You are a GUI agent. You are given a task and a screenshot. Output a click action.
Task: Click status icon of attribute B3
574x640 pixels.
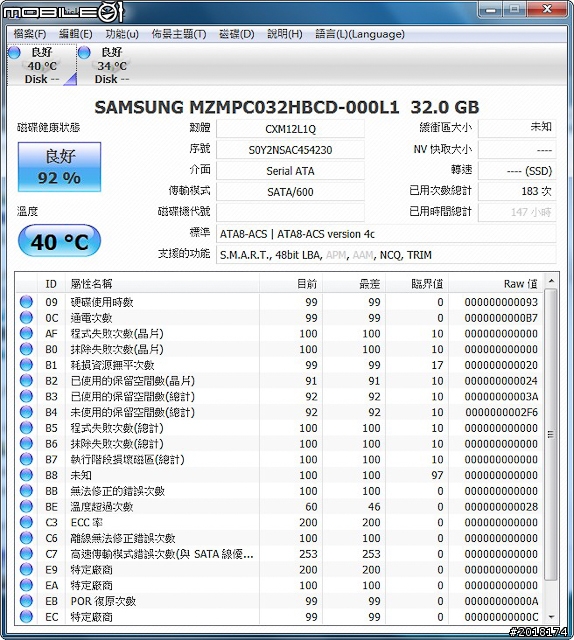tap(26, 396)
